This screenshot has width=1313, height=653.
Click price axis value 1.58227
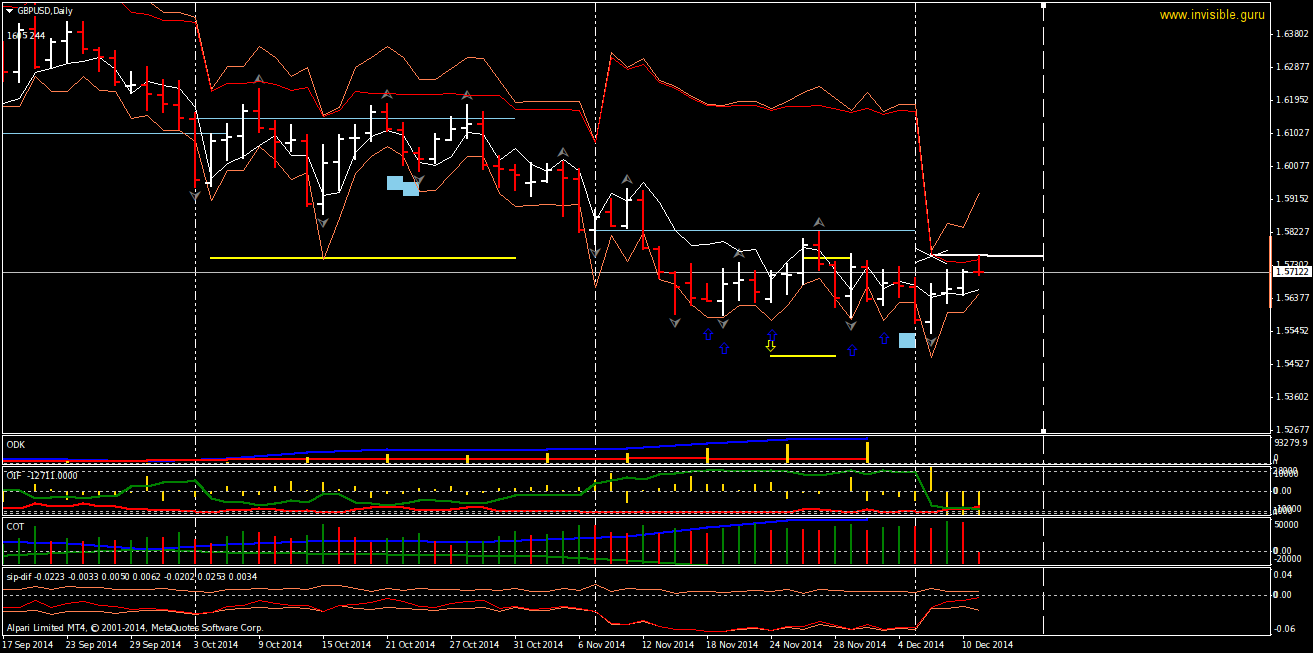tap(1293, 231)
